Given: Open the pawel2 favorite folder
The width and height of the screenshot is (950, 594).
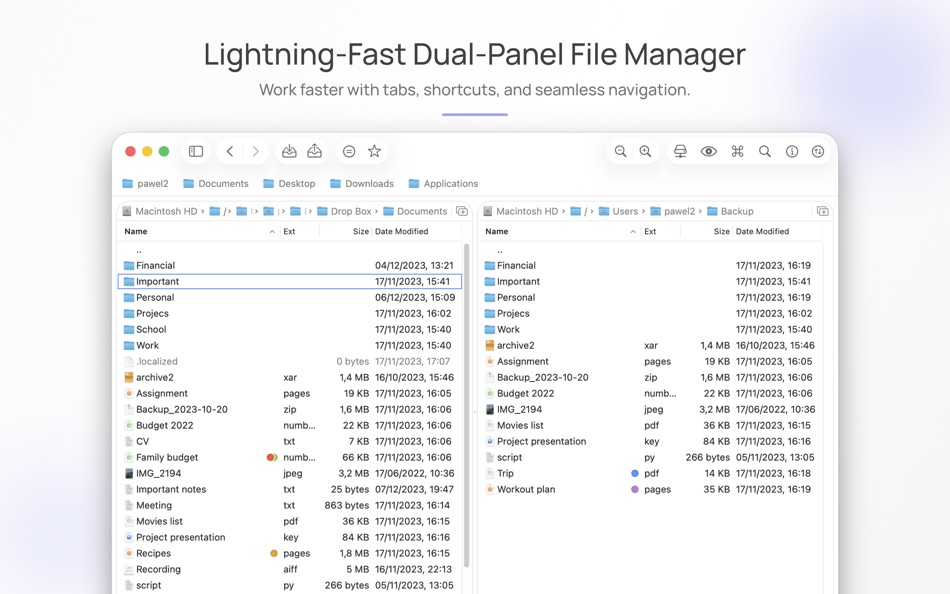Looking at the screenshot, I should click(x=145, y=184).
